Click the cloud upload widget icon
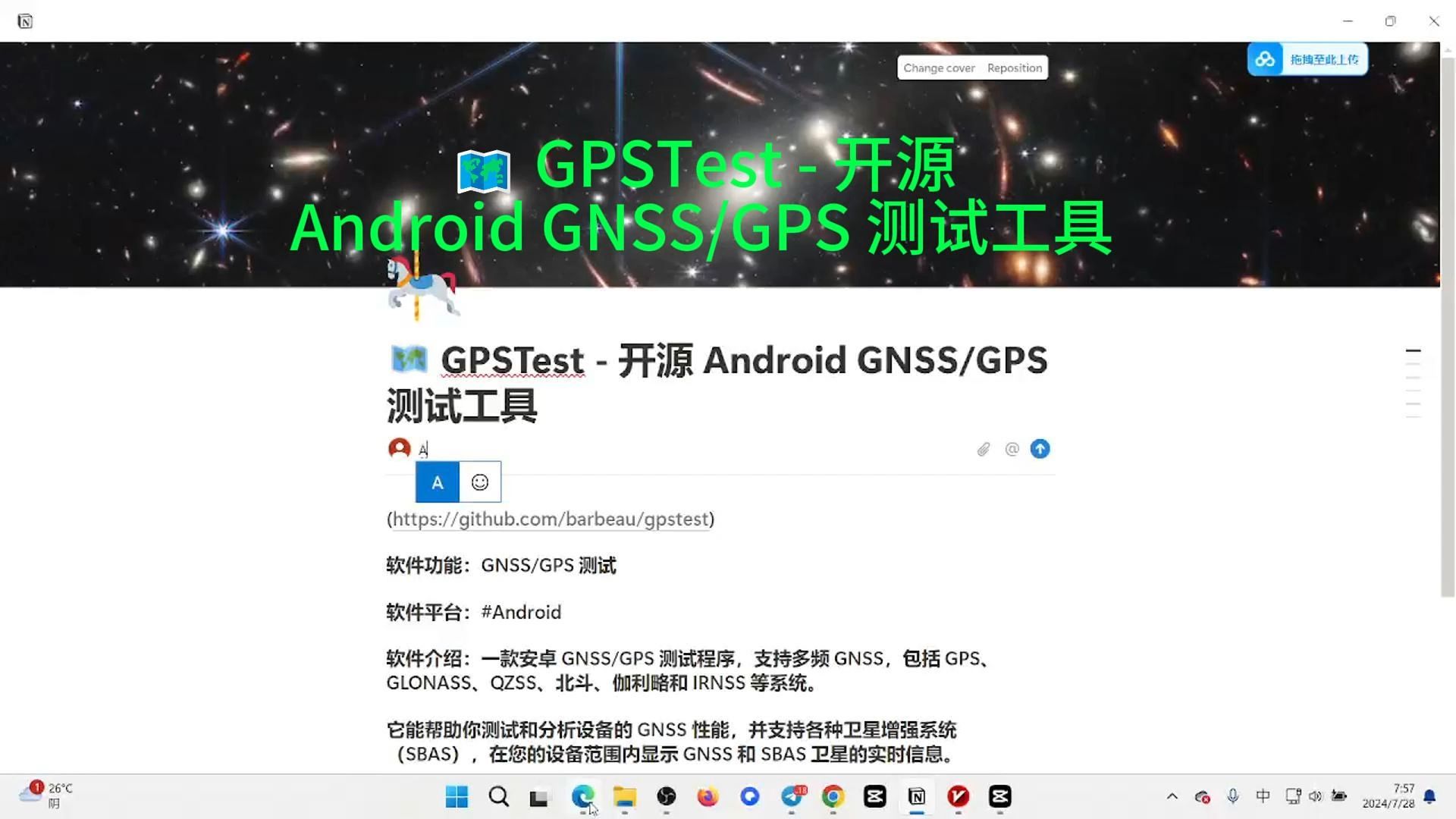 (x=1265, y=59)
